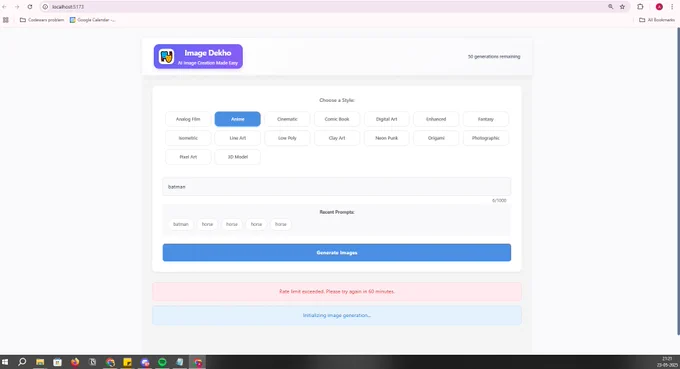680x369 pixels.
Task: Open File Explorer from the taskbar
Action: [x=40, y=362]
